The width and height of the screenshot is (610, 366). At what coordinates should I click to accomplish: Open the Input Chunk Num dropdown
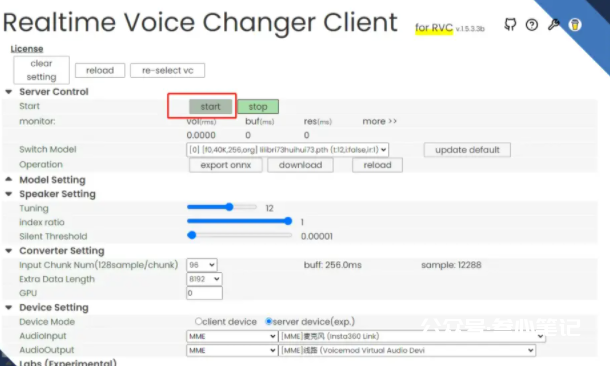[x=202, y=265]
